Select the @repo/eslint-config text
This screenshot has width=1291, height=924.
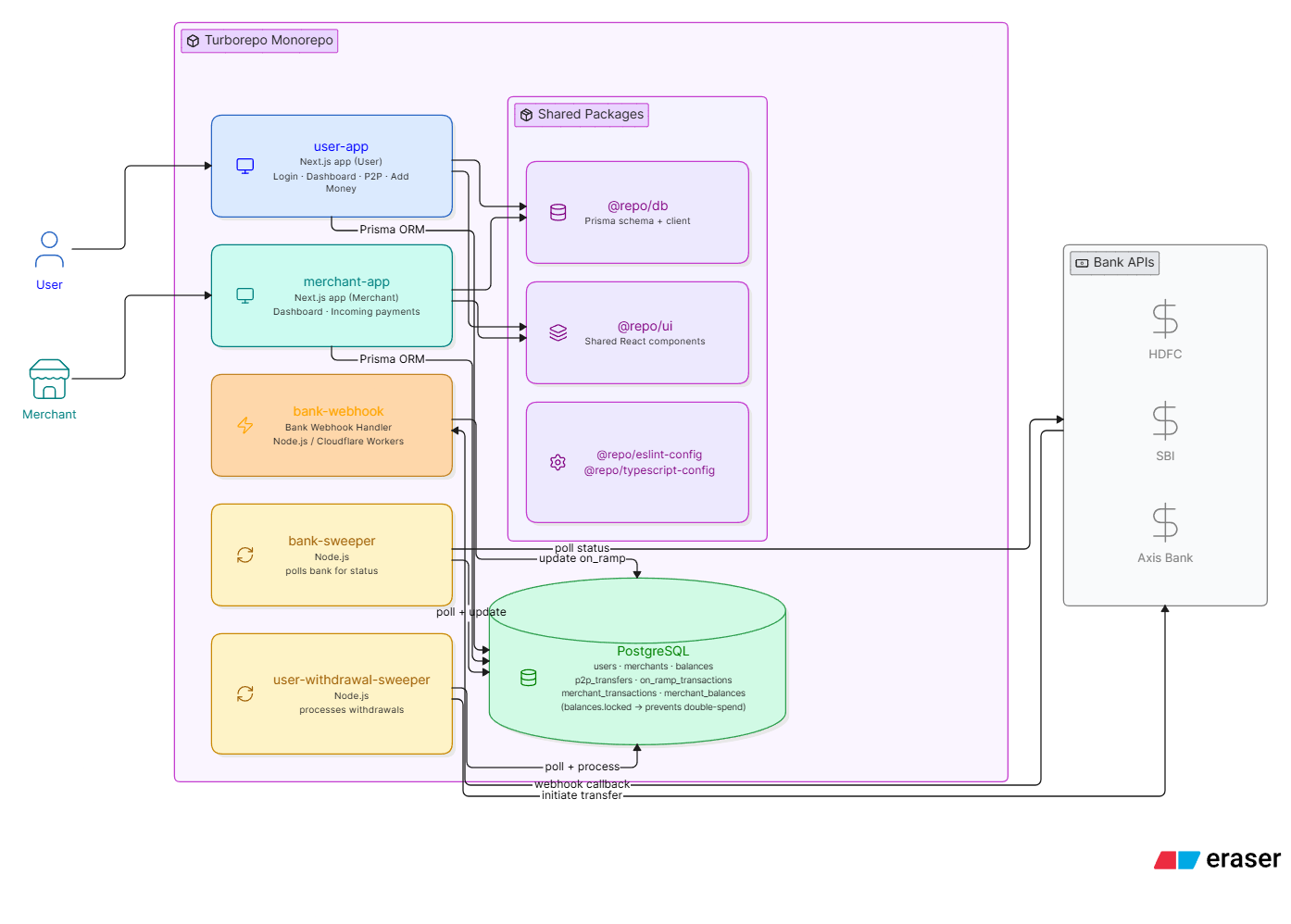click(x=649, y=455)
